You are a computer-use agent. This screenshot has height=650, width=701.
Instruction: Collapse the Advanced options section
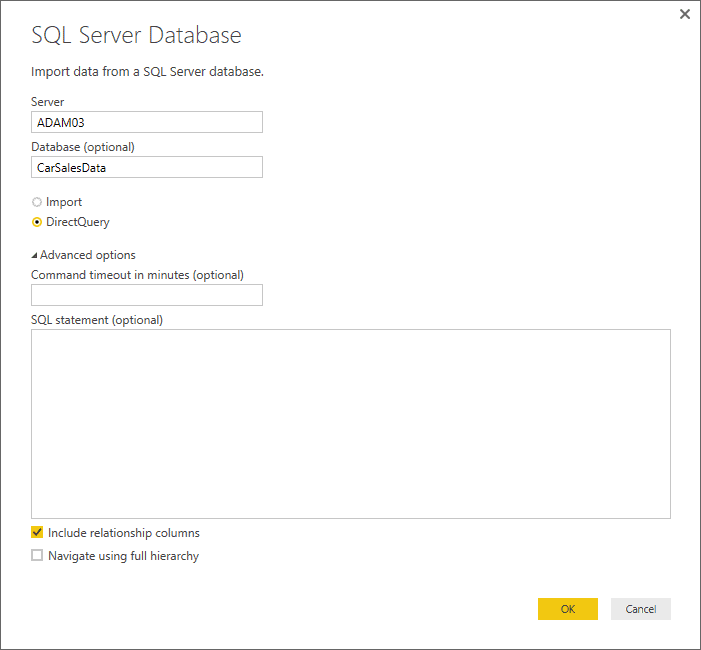pos(34,255)
